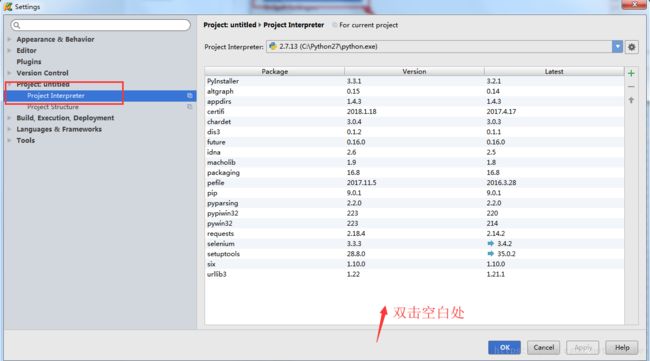
Task: Focus the settings search field
Action: tap(101, 25)
